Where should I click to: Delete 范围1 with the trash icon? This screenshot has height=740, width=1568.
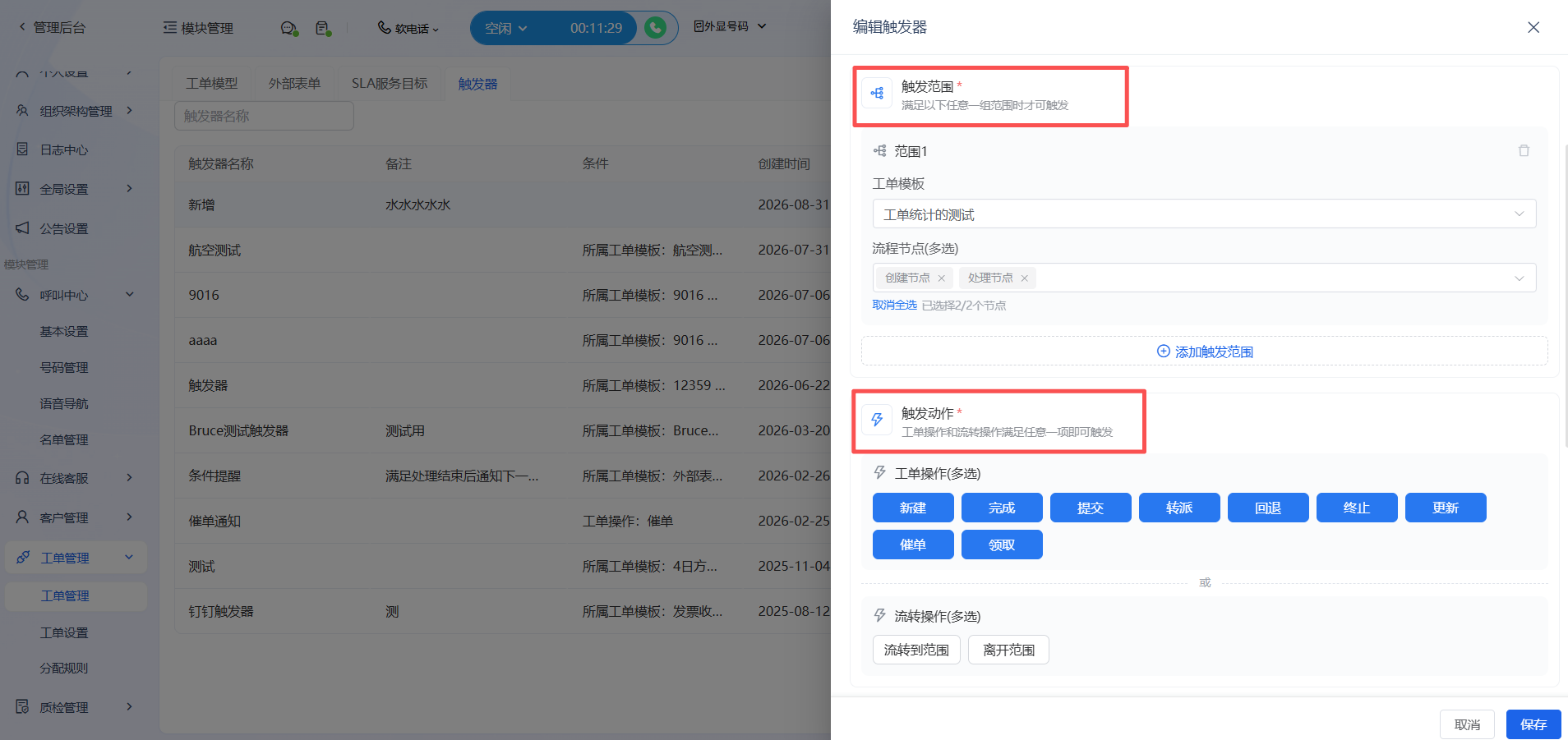pyautogui.click(x=1524, y=151)
